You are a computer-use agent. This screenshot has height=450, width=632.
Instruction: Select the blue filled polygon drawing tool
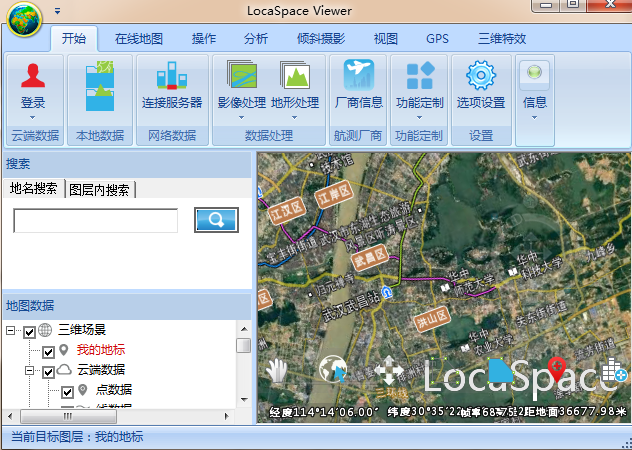tap(501, 370)
